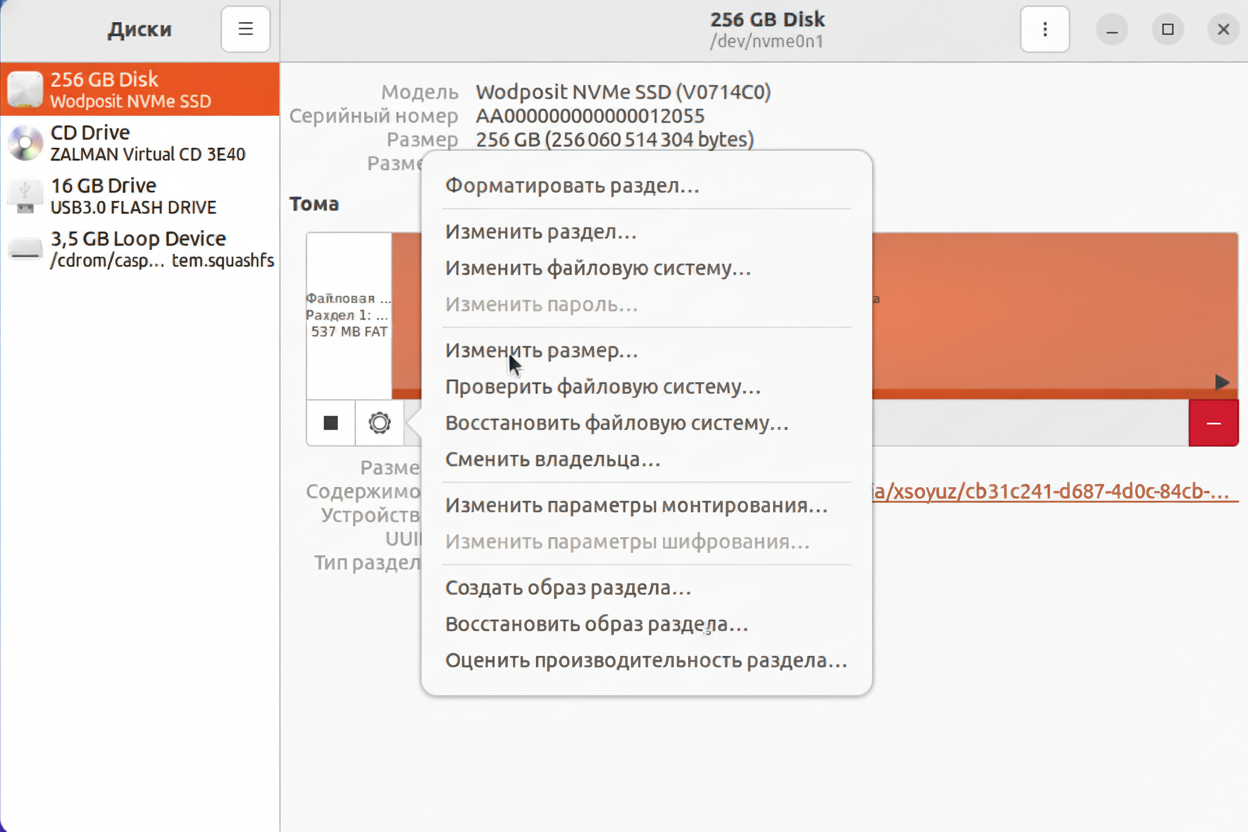The width and height of the screenshot is (1248, 832).
Task: Open the mount point path link
Action: 1050,491
